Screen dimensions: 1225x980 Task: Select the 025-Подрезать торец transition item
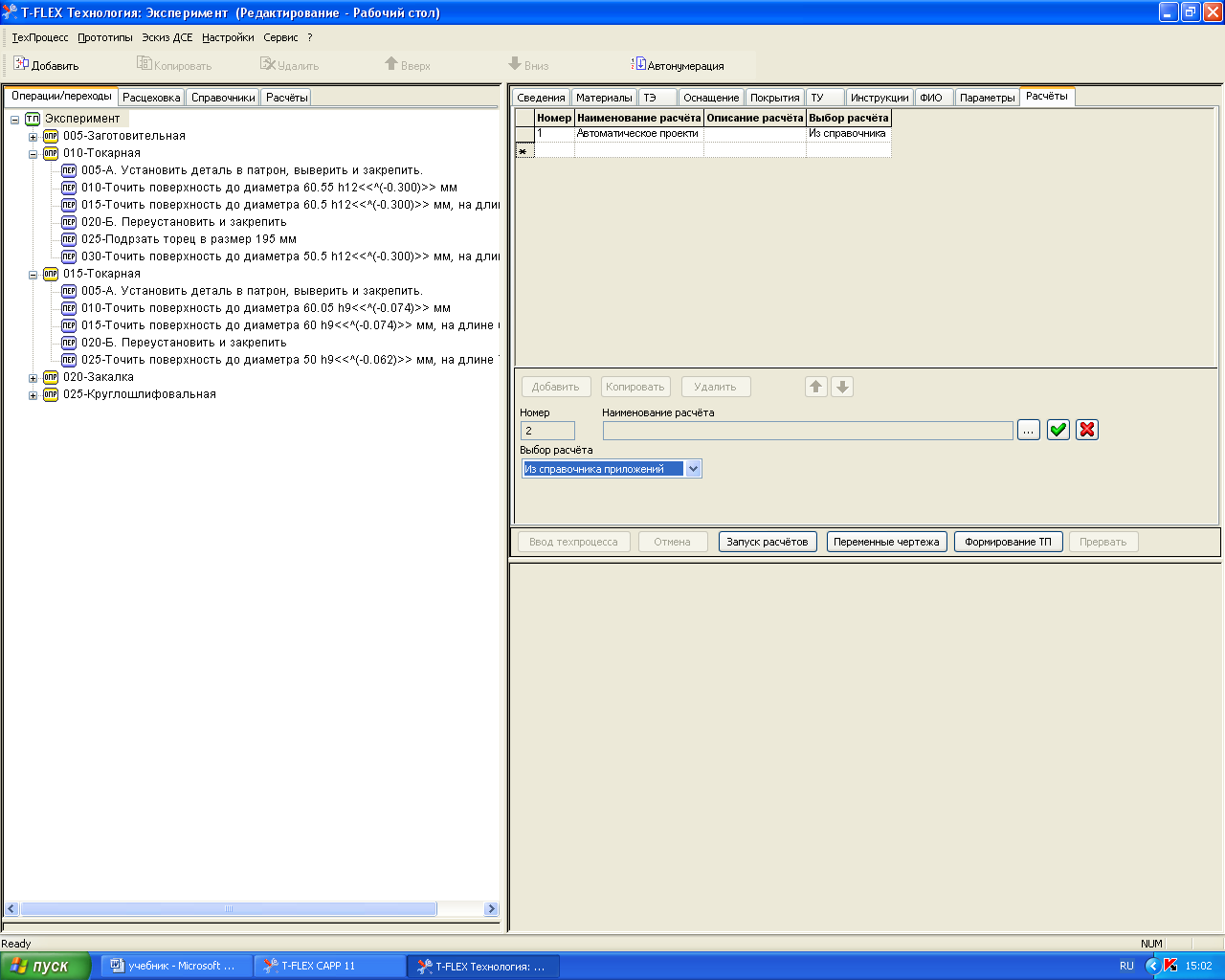pyautogui.click(x=189, y=239)
